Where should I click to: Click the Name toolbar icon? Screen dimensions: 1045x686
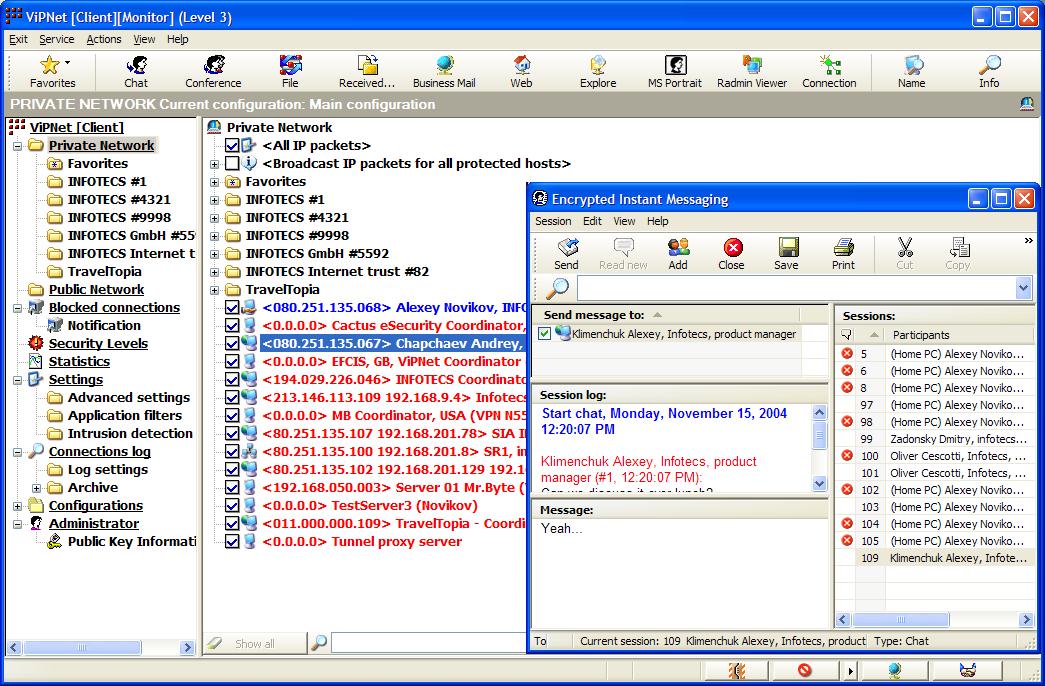point(912,65)
